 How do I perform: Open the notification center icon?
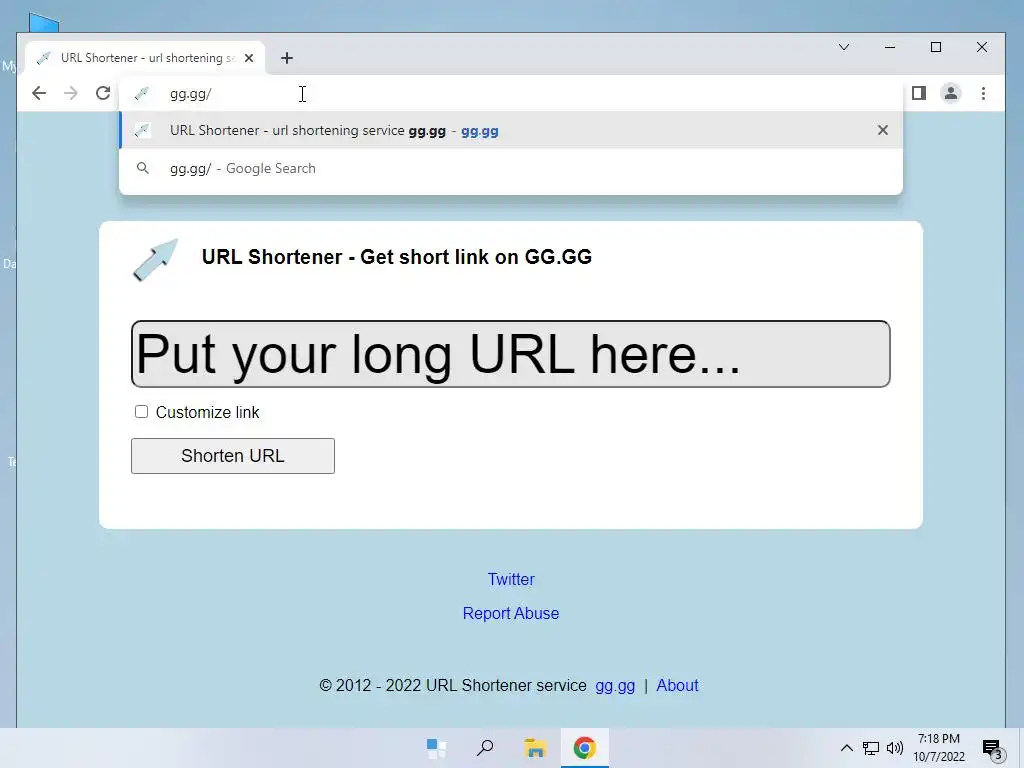pos(993,748)
